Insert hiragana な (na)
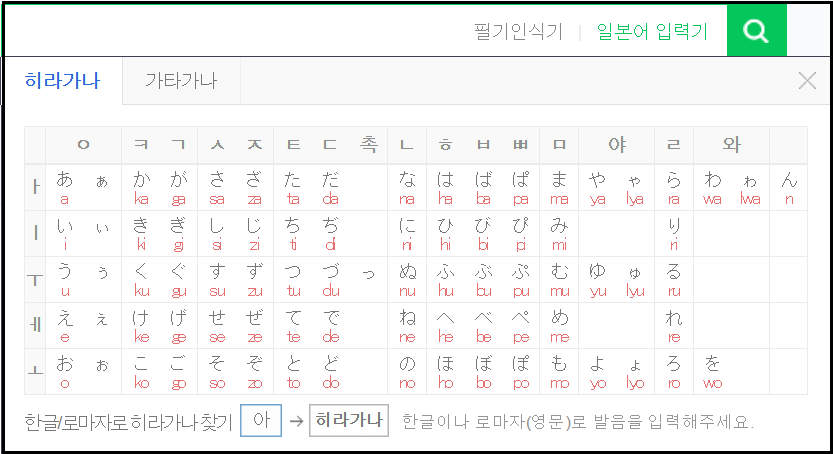833x454 pixels. [x=407, y=187]
